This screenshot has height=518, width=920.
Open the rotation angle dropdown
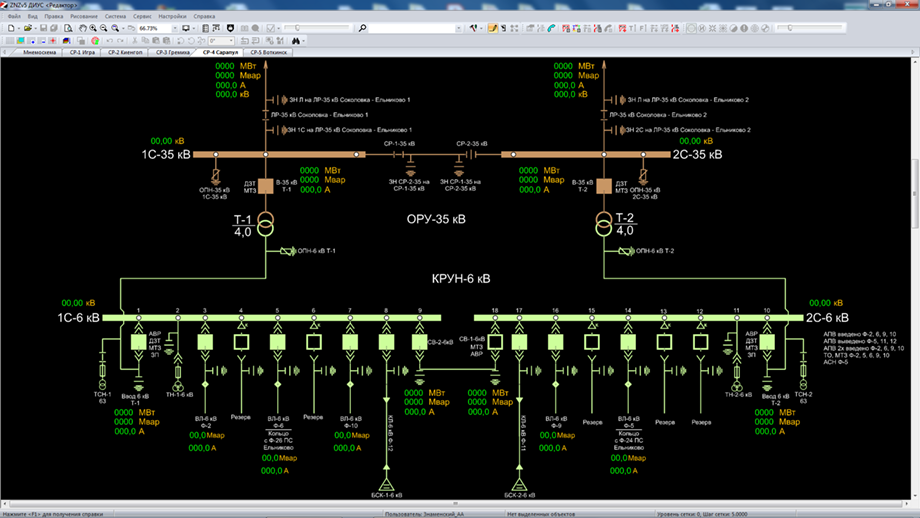[x=230, y=41]
